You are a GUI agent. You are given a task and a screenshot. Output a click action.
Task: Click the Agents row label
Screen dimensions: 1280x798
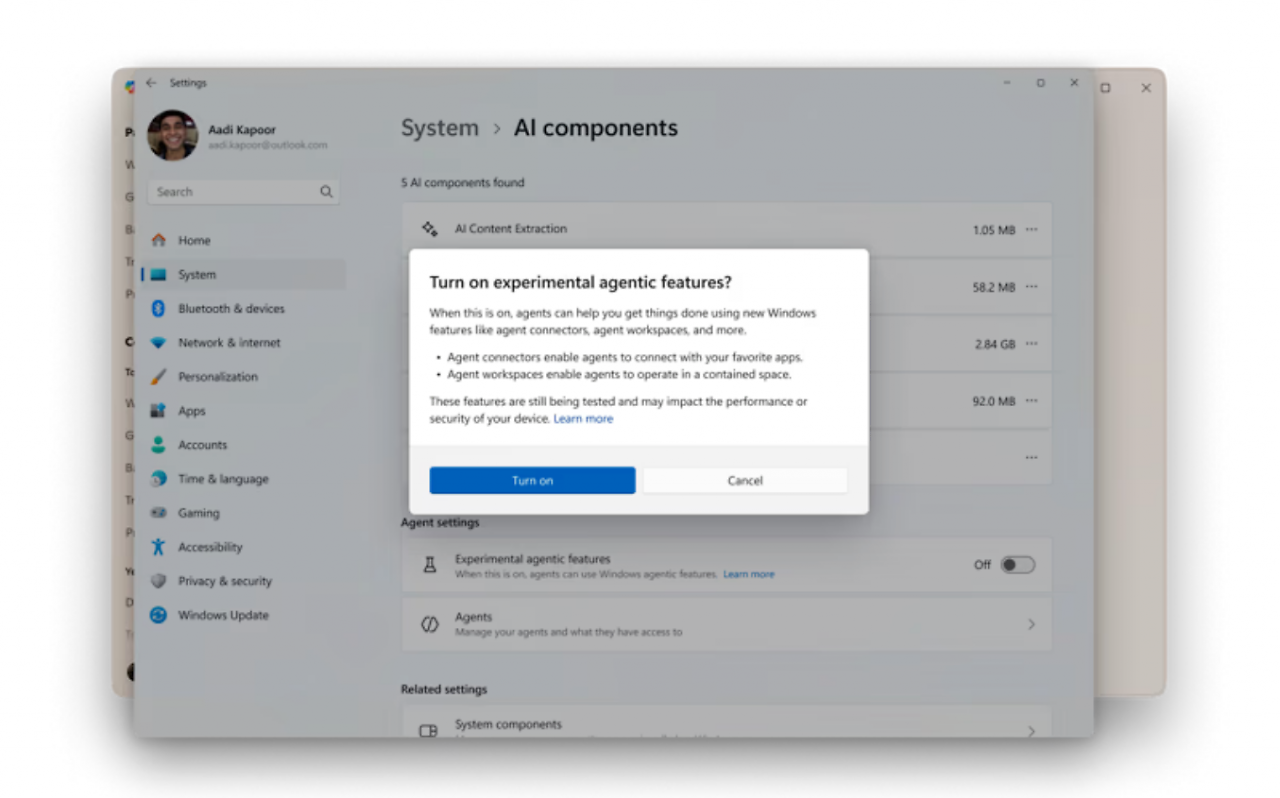pos(473,617)
